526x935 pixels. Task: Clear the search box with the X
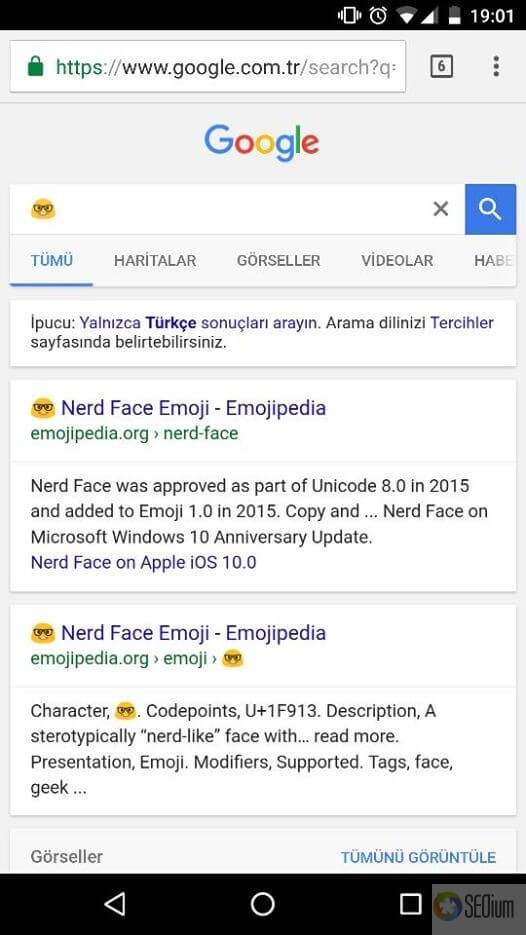pyautogui.click(x=441, y=209)
